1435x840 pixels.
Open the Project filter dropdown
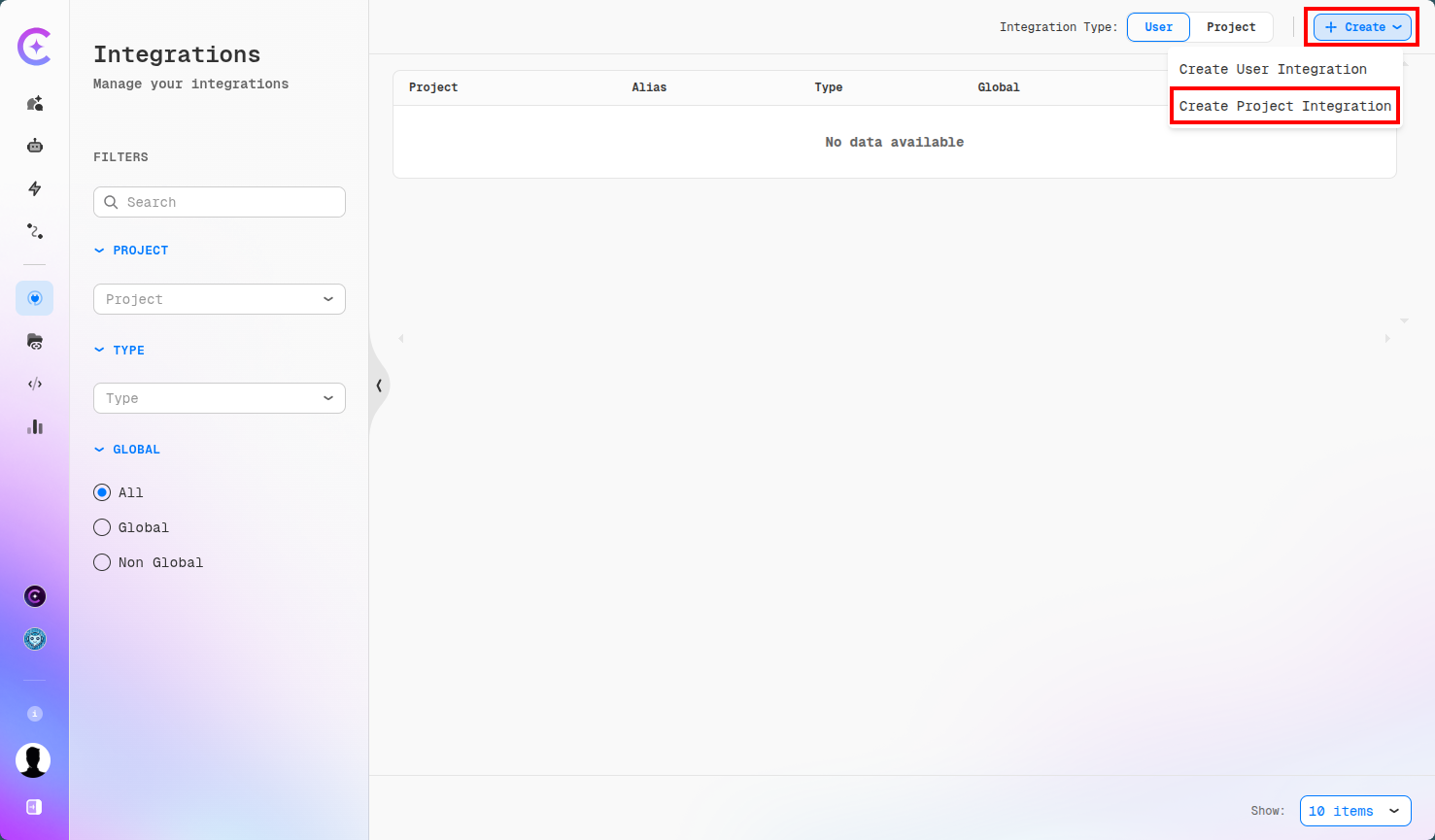[x=220, y=299]
